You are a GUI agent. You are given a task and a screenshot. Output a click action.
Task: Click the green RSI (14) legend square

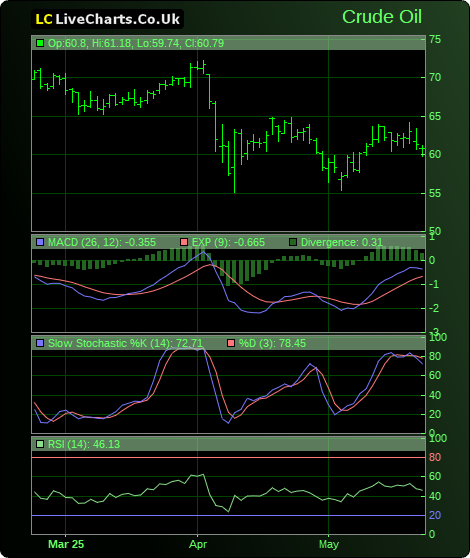40,444
